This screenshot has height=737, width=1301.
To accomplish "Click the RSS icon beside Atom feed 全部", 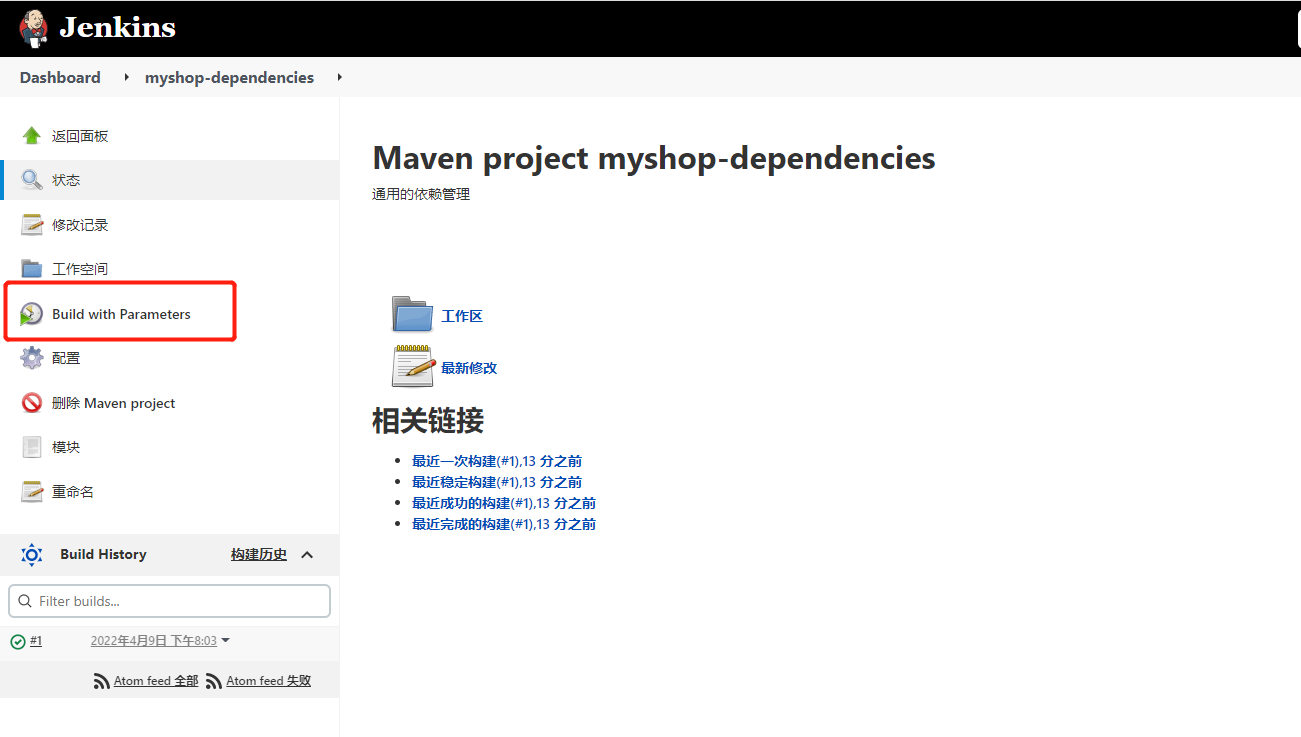I will [102, 681].
